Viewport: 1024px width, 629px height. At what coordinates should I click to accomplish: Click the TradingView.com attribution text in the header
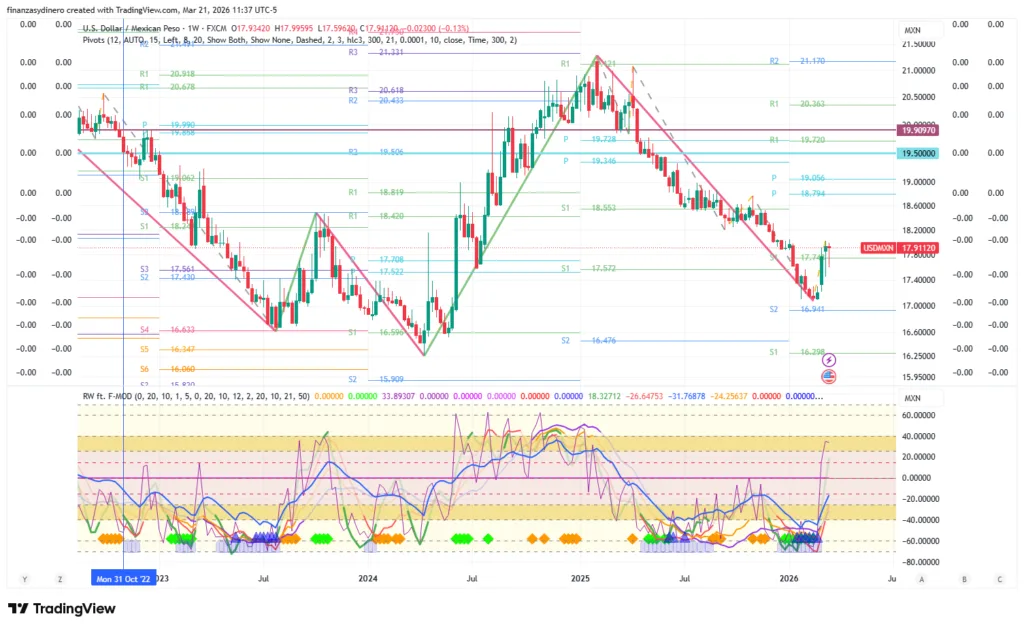tap(150, 9)
